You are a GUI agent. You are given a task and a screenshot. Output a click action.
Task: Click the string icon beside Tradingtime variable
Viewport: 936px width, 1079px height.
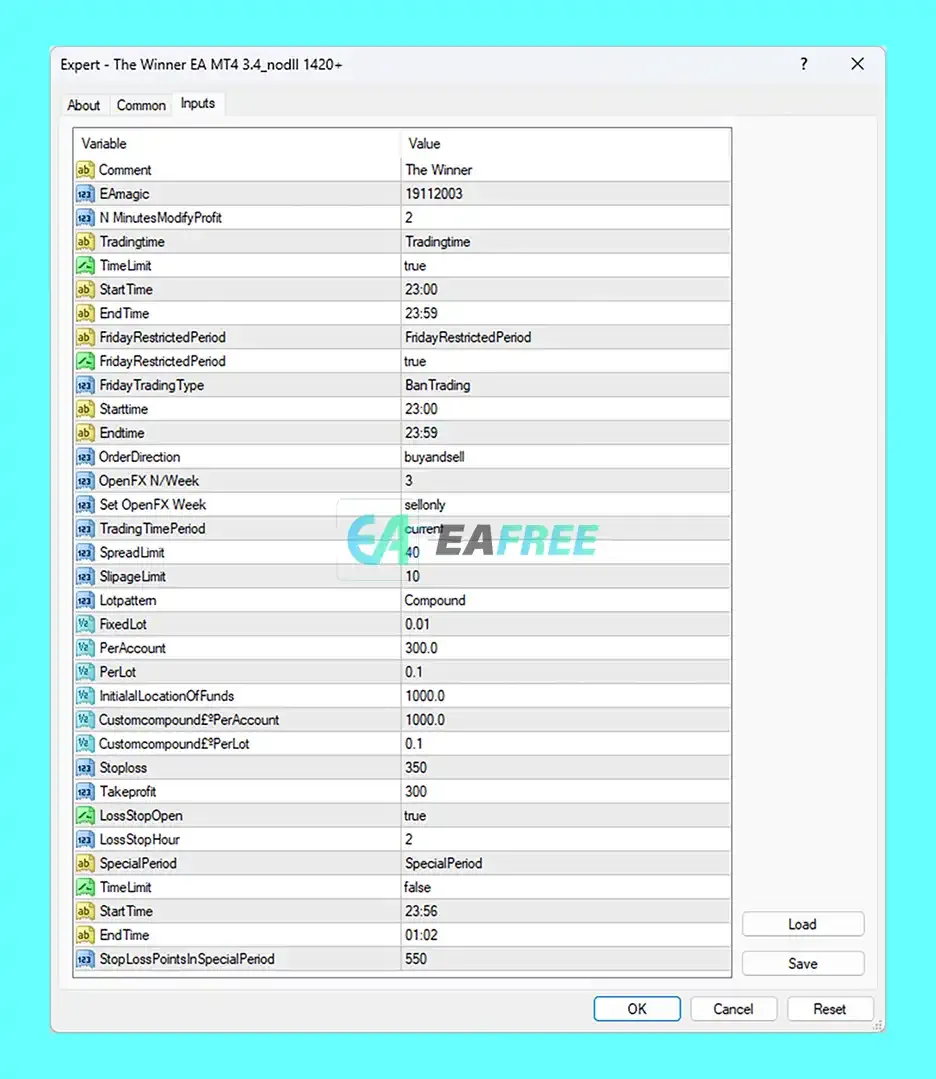(x=85, y=242)
